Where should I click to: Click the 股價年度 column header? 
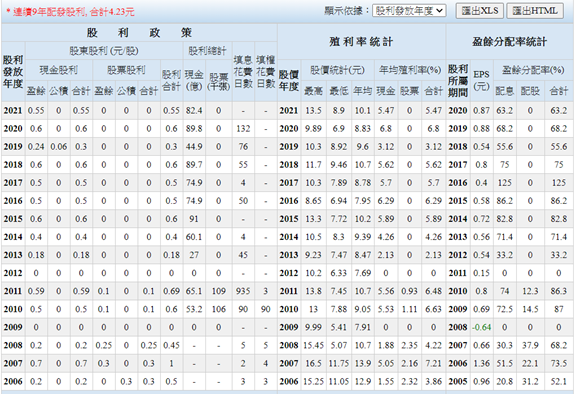point(289,81)
